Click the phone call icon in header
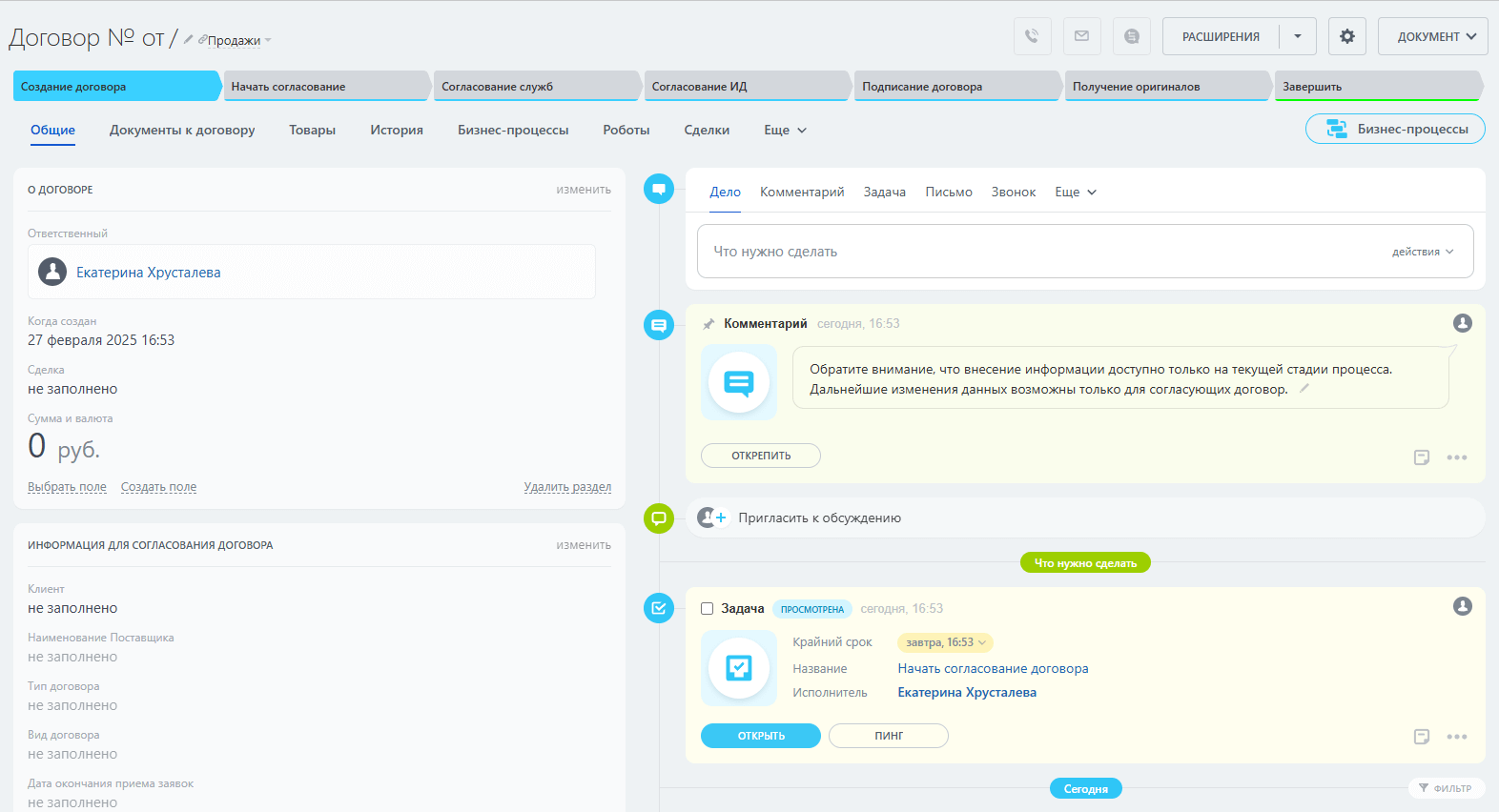 tap(1032, 36)
